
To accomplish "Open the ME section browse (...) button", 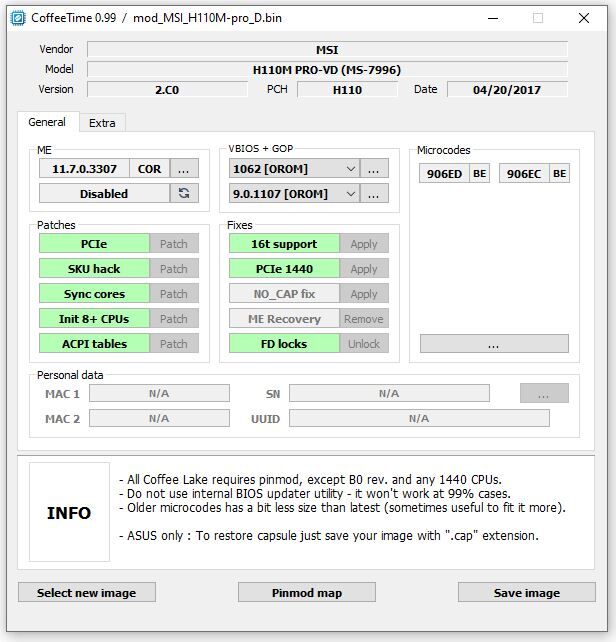I will (x=184, y=168).
